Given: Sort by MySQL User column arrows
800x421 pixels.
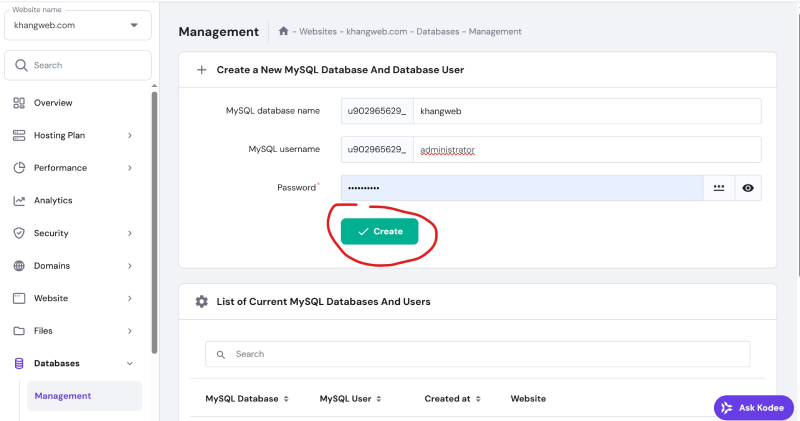Looking at the screenshot, I should [x=379, y=399].
